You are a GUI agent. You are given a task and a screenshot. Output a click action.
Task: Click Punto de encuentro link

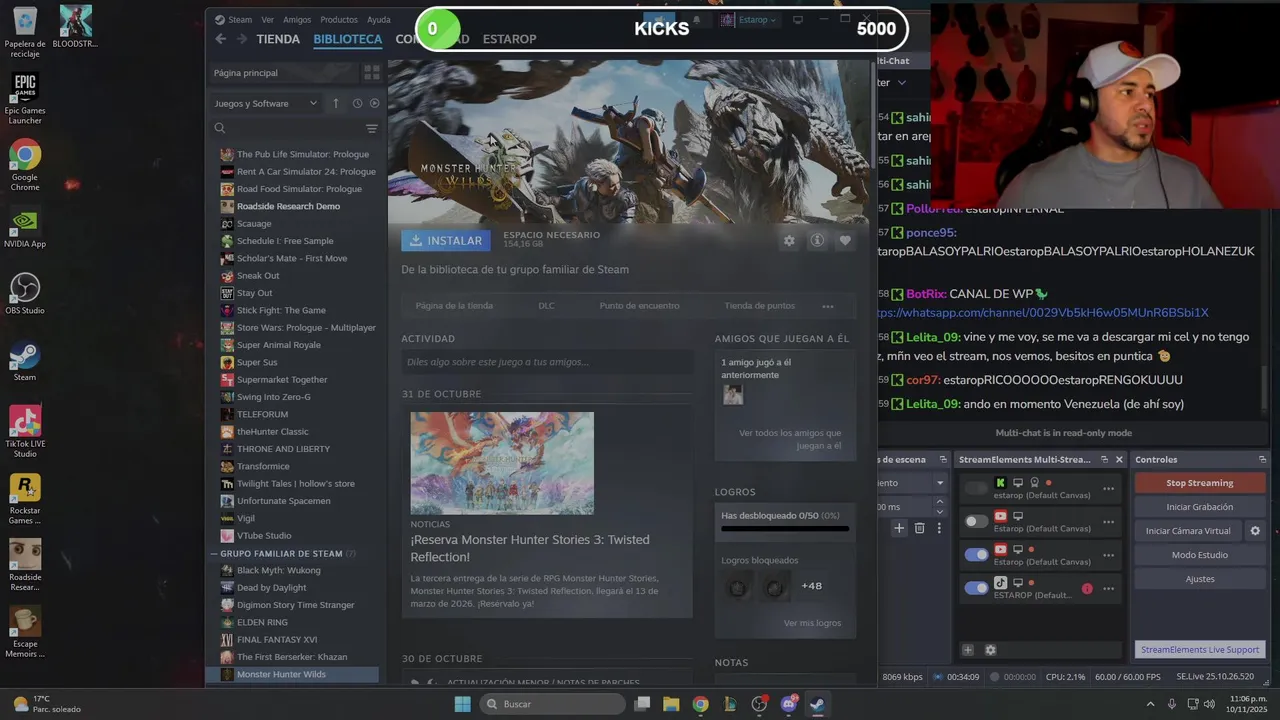tap(639, 306)
